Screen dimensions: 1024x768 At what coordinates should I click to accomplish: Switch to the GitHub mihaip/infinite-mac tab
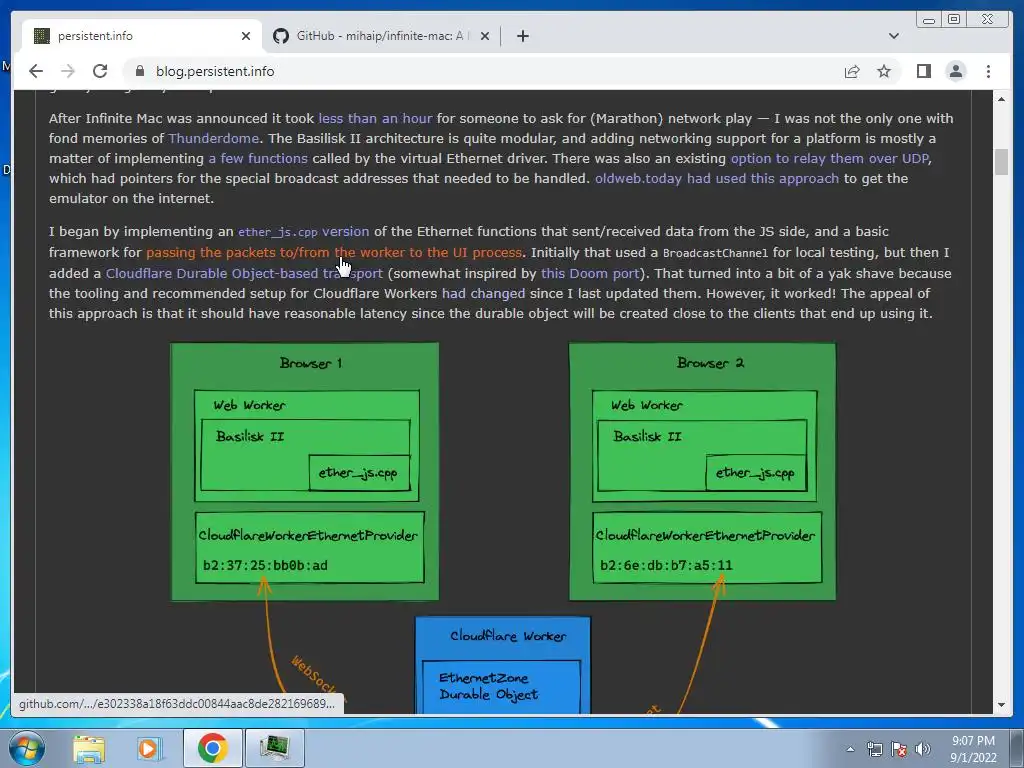tap(382, 36)
